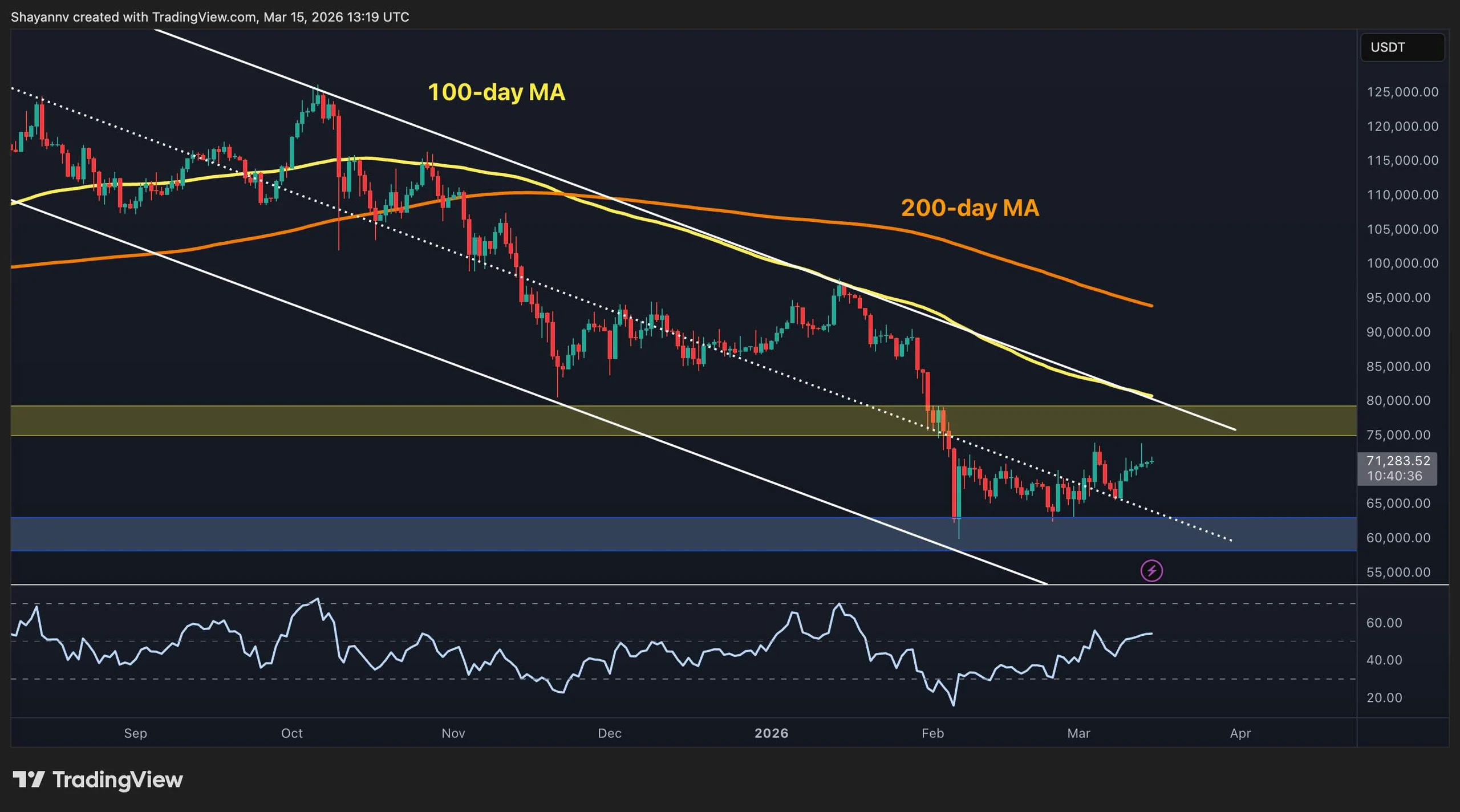The width and height of the screenshot is (1460, 812).
Task: Click the Feb label on the time axis
Action: 932,733
